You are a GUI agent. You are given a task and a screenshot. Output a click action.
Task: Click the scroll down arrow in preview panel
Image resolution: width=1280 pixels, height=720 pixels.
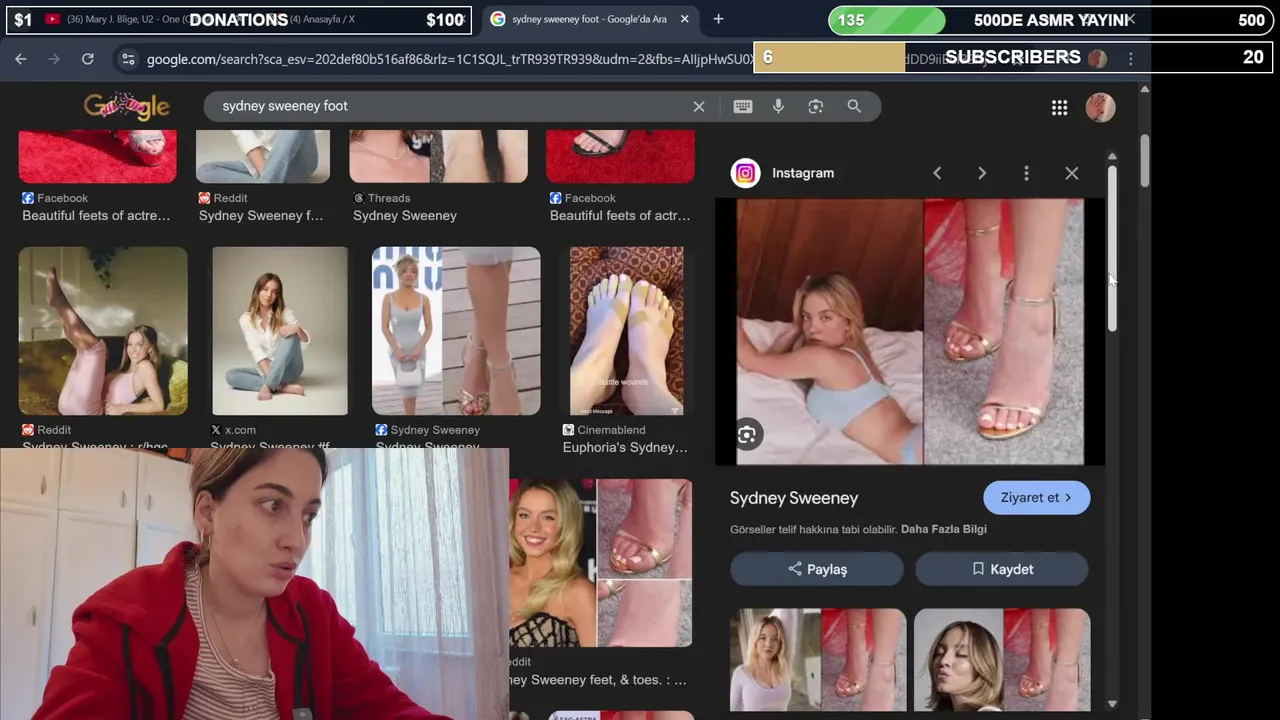(1112, 704)
